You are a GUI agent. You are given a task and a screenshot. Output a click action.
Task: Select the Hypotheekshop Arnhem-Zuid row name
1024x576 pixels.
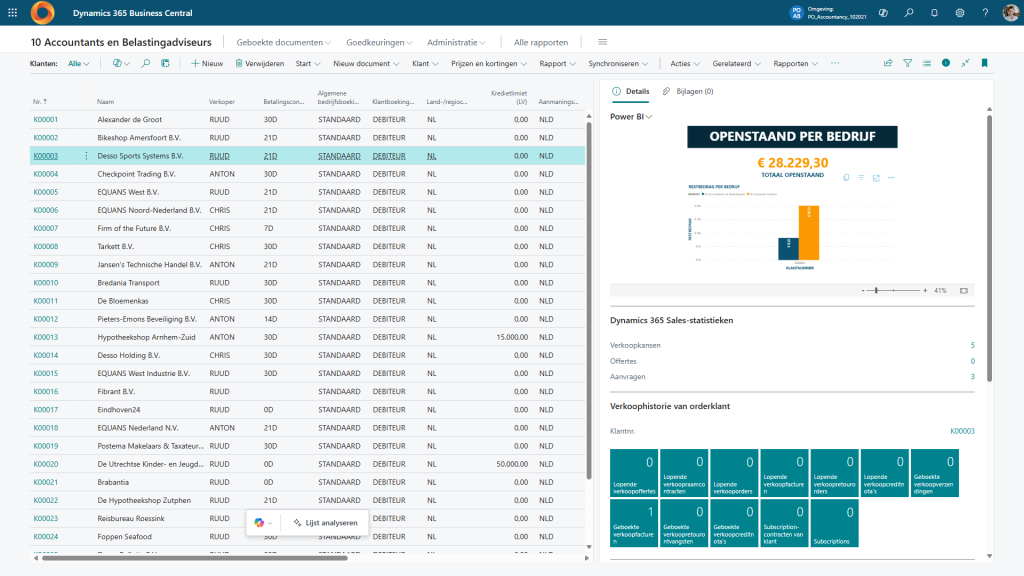[146, 337]
